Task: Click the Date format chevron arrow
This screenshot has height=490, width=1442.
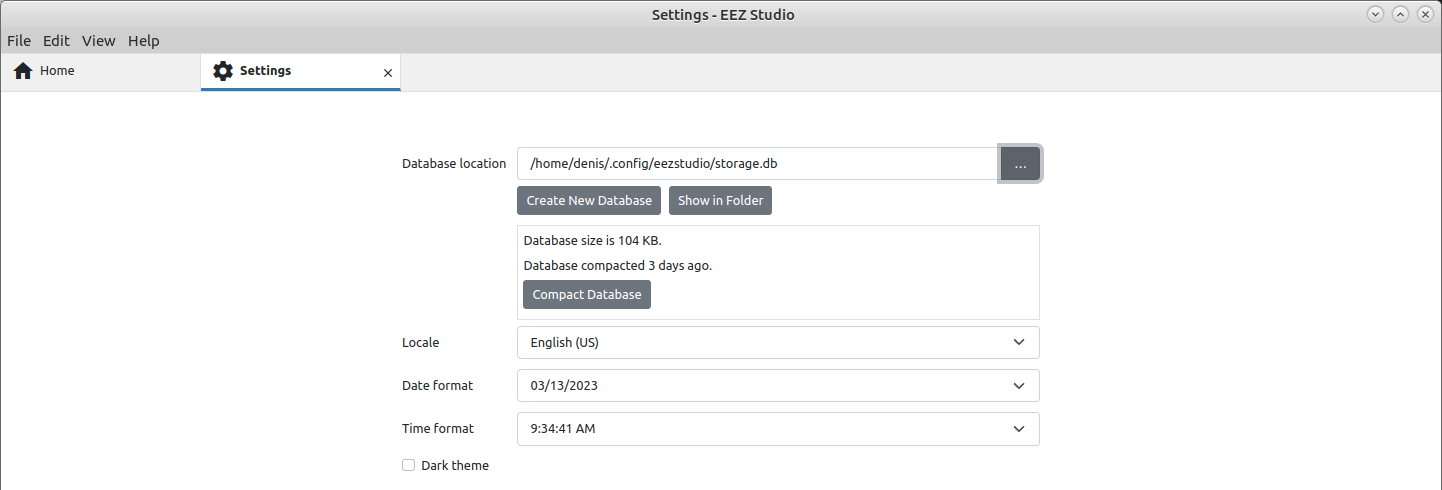Action: coord(1019,385)
